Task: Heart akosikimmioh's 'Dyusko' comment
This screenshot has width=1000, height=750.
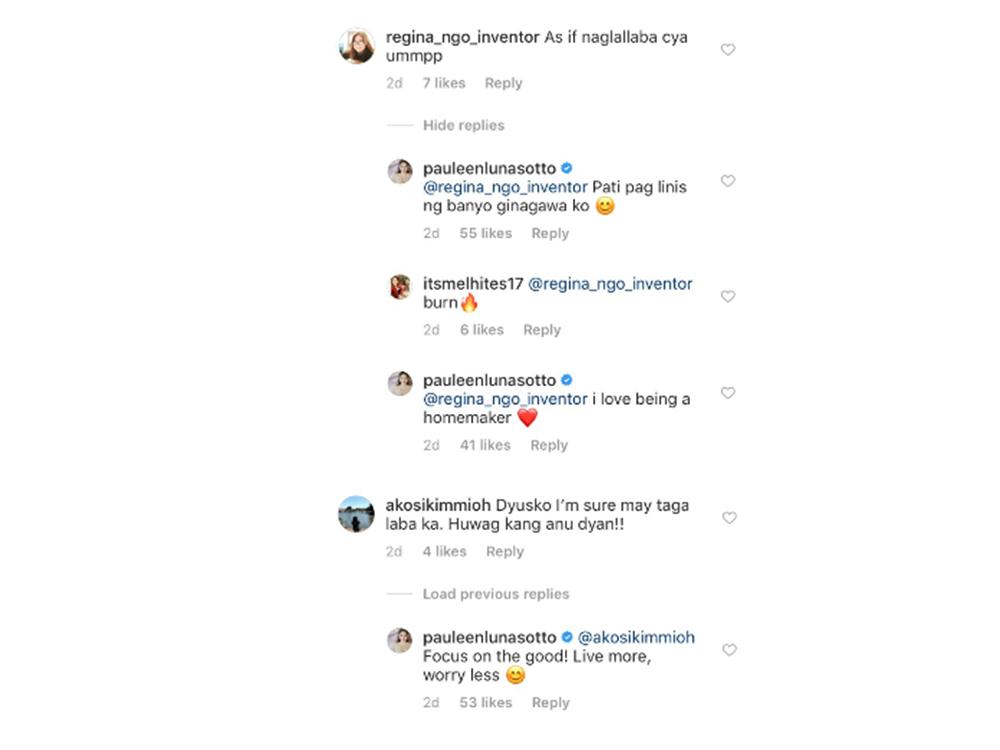Action: point(729,518)
